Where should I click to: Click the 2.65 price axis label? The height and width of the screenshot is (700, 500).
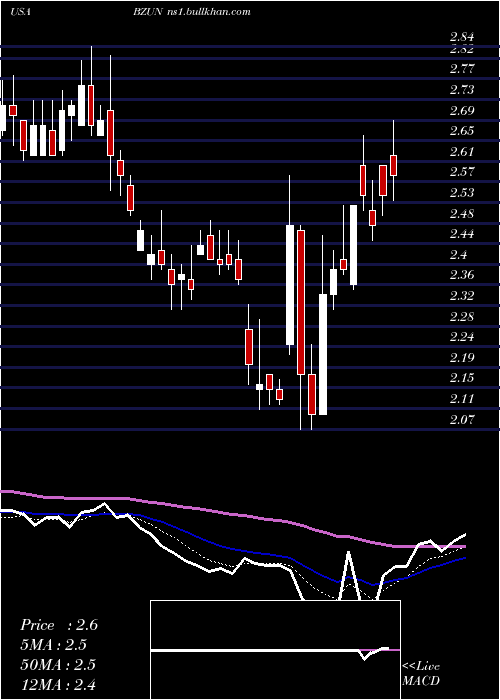pos(462,131)
